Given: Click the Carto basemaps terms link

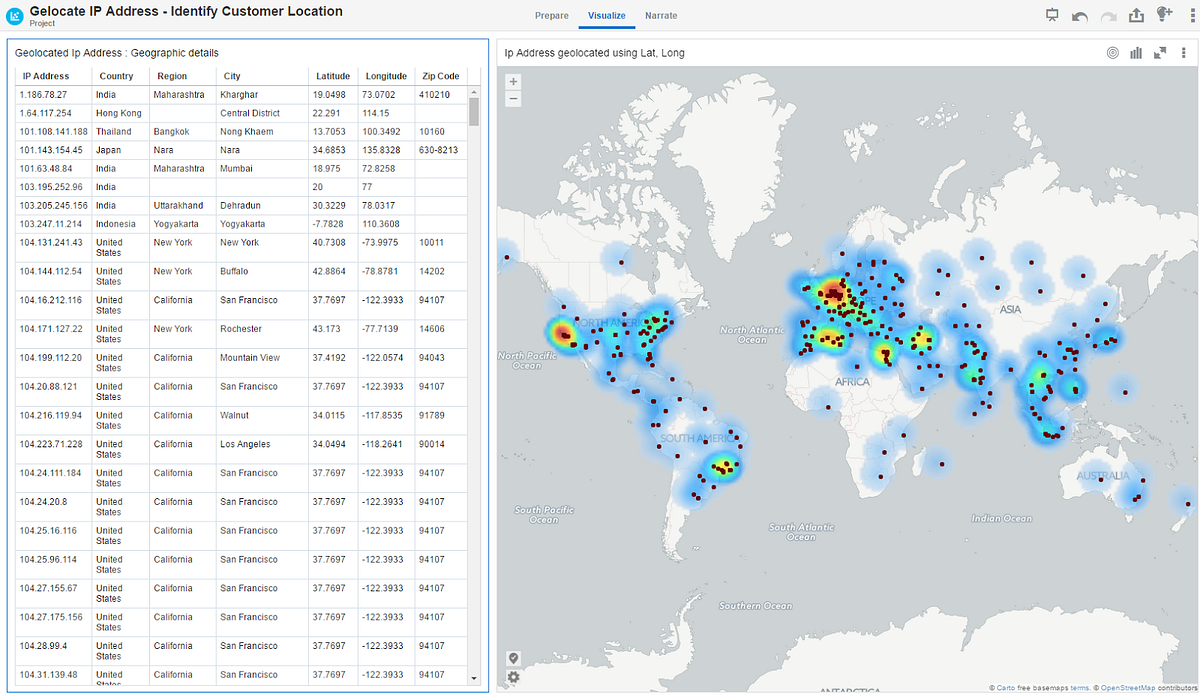Looking at the screenshot, I should [x=1080, y=687].
